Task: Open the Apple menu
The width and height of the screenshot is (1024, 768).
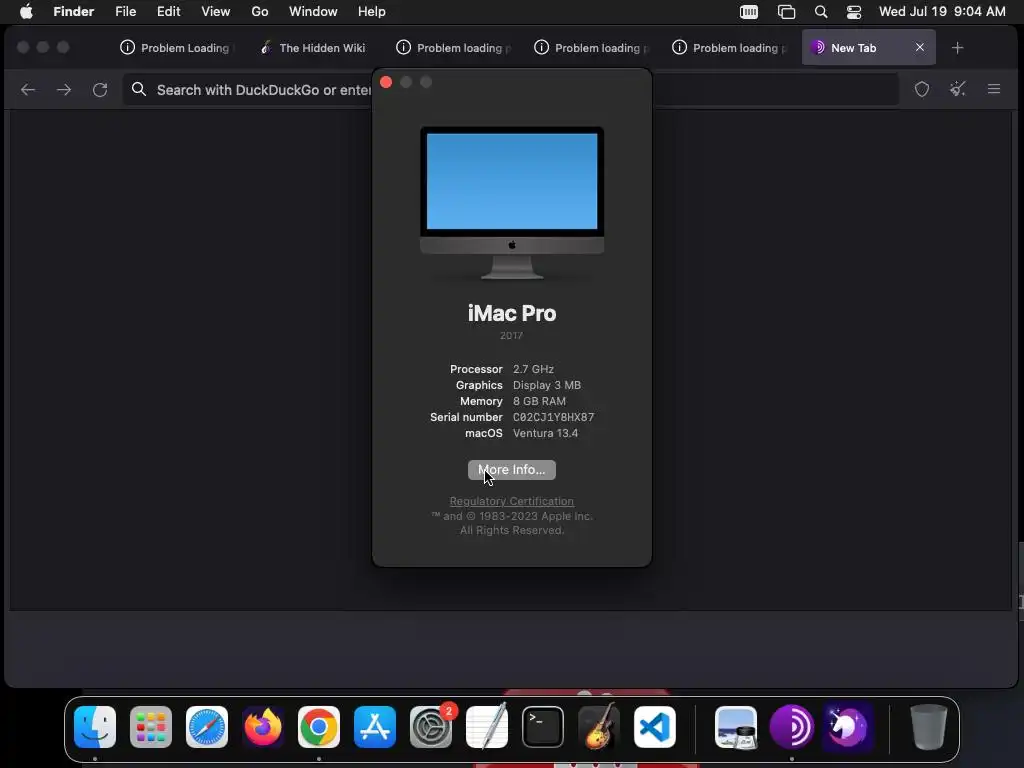Action: point(26,12)
